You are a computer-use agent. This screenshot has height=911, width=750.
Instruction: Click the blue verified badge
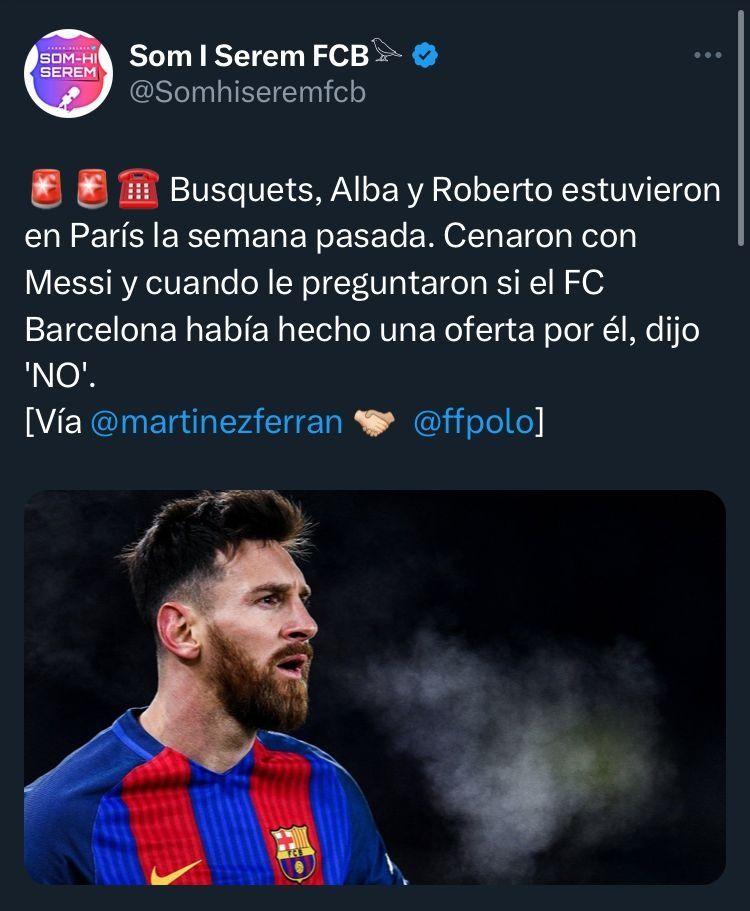tap(426, 57)
